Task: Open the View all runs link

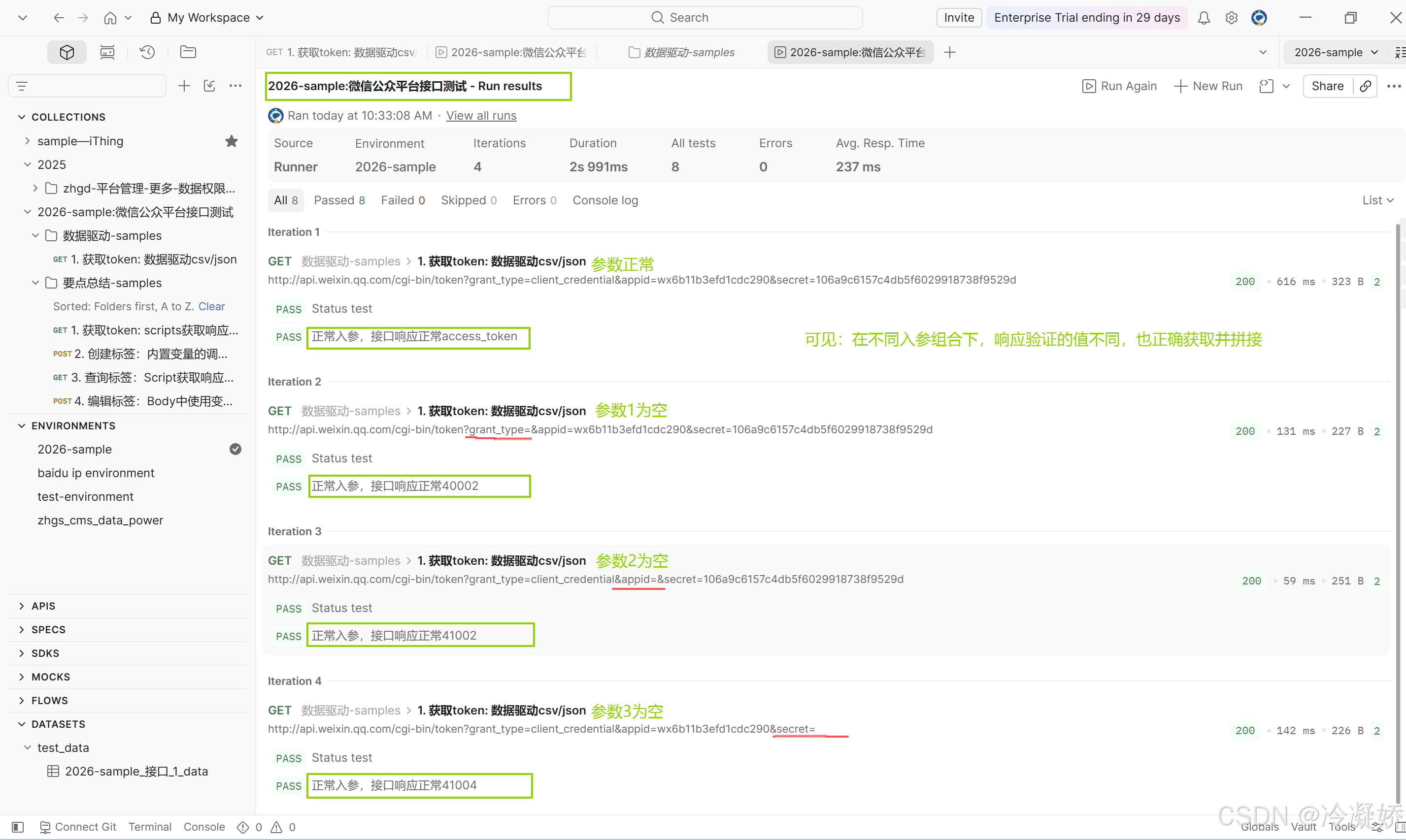Action: (x=481, y=116)
